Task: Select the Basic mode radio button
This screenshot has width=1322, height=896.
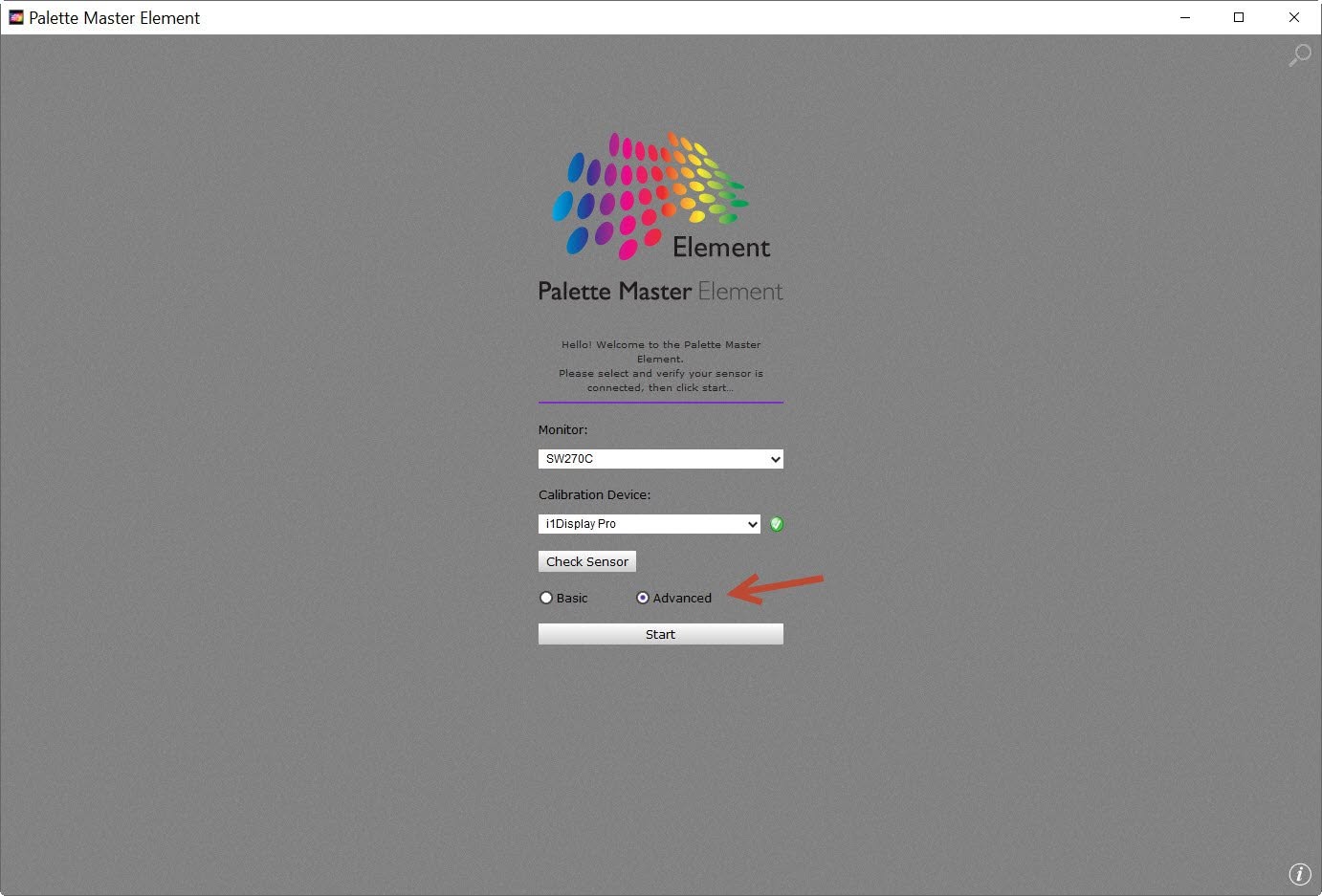Action: [546, 598]
